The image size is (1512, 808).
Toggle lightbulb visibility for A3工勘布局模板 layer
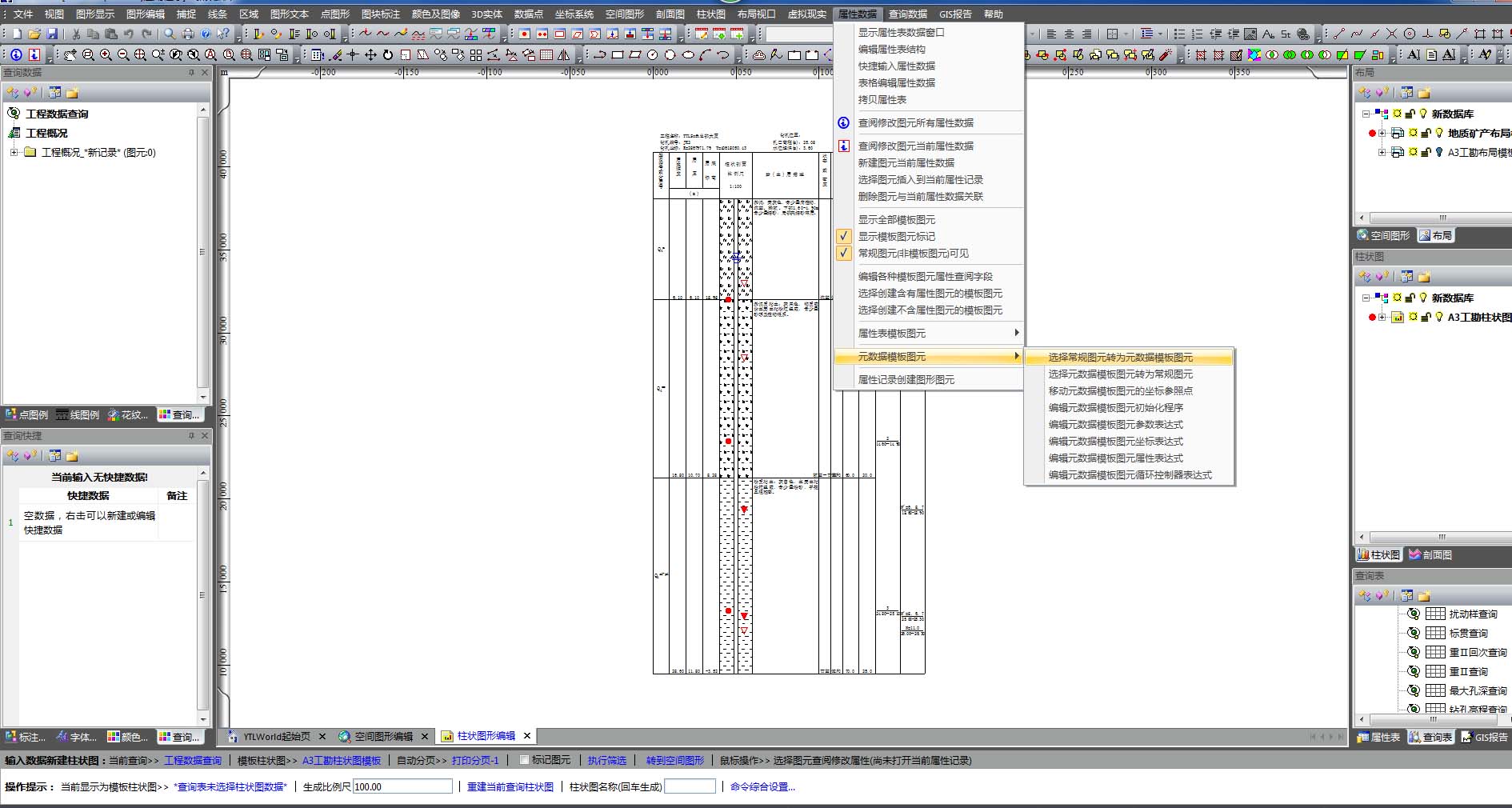click(x=1439, y=152)
